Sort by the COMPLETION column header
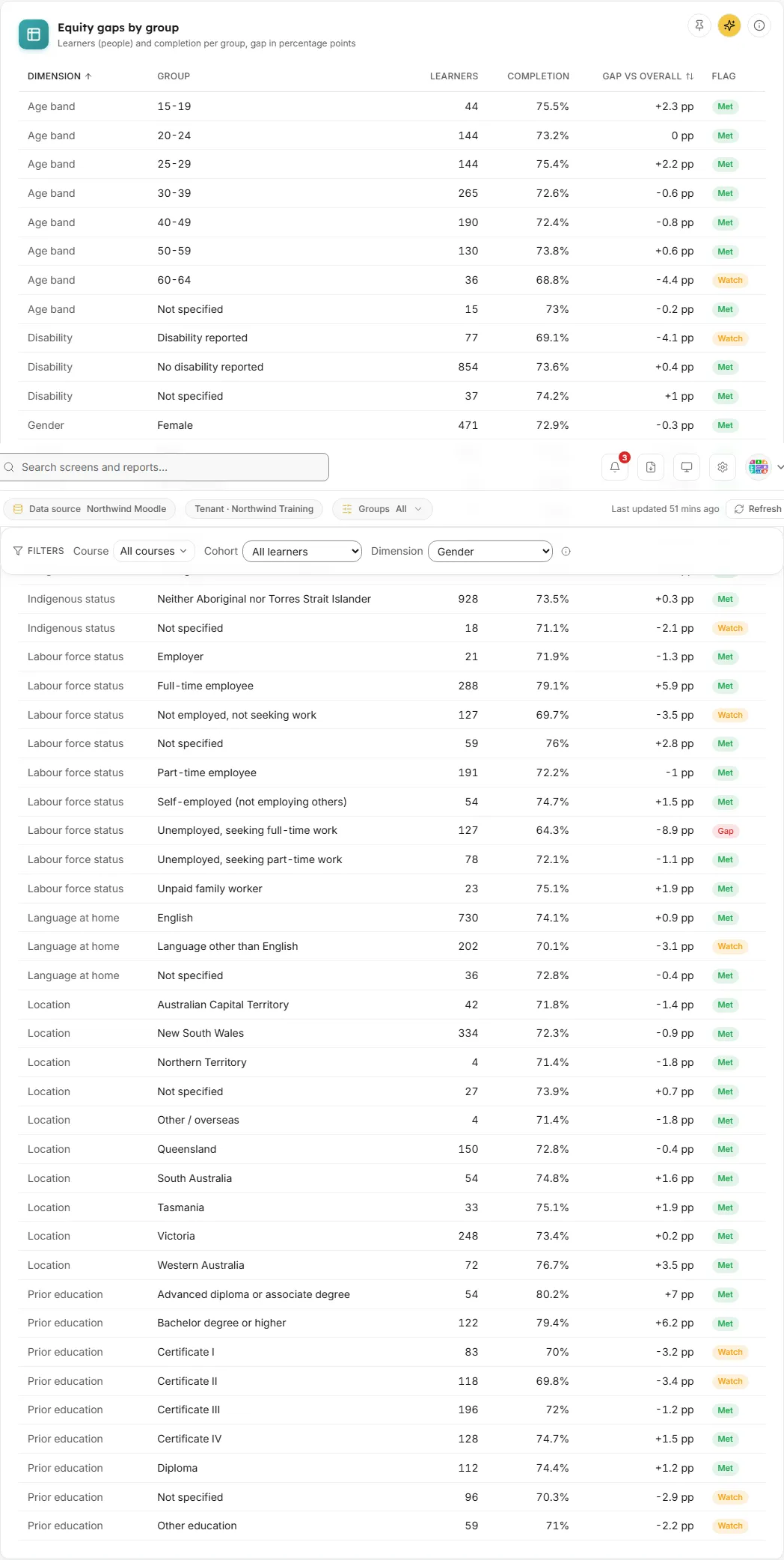 coord(538,76)
